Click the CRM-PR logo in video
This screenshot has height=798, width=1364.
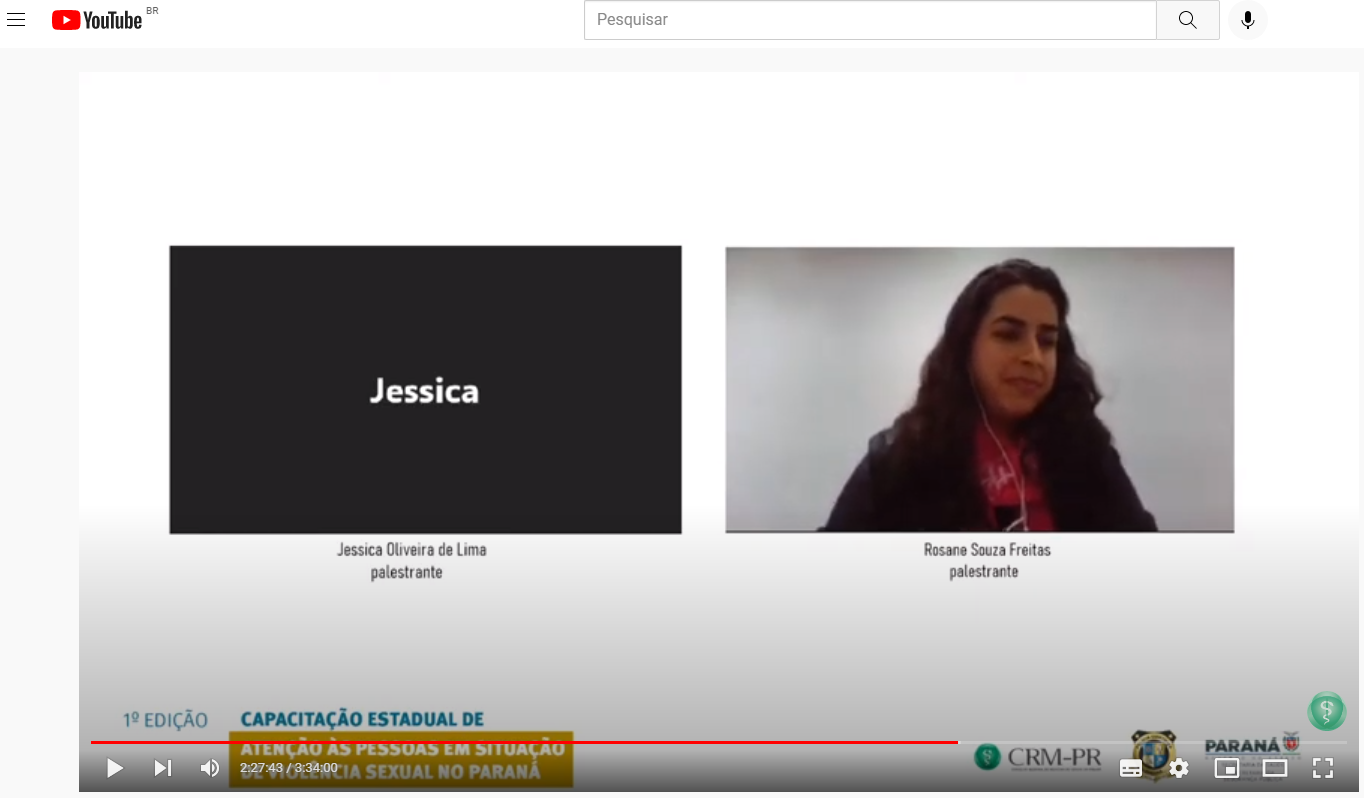(x=1038, y=758)
